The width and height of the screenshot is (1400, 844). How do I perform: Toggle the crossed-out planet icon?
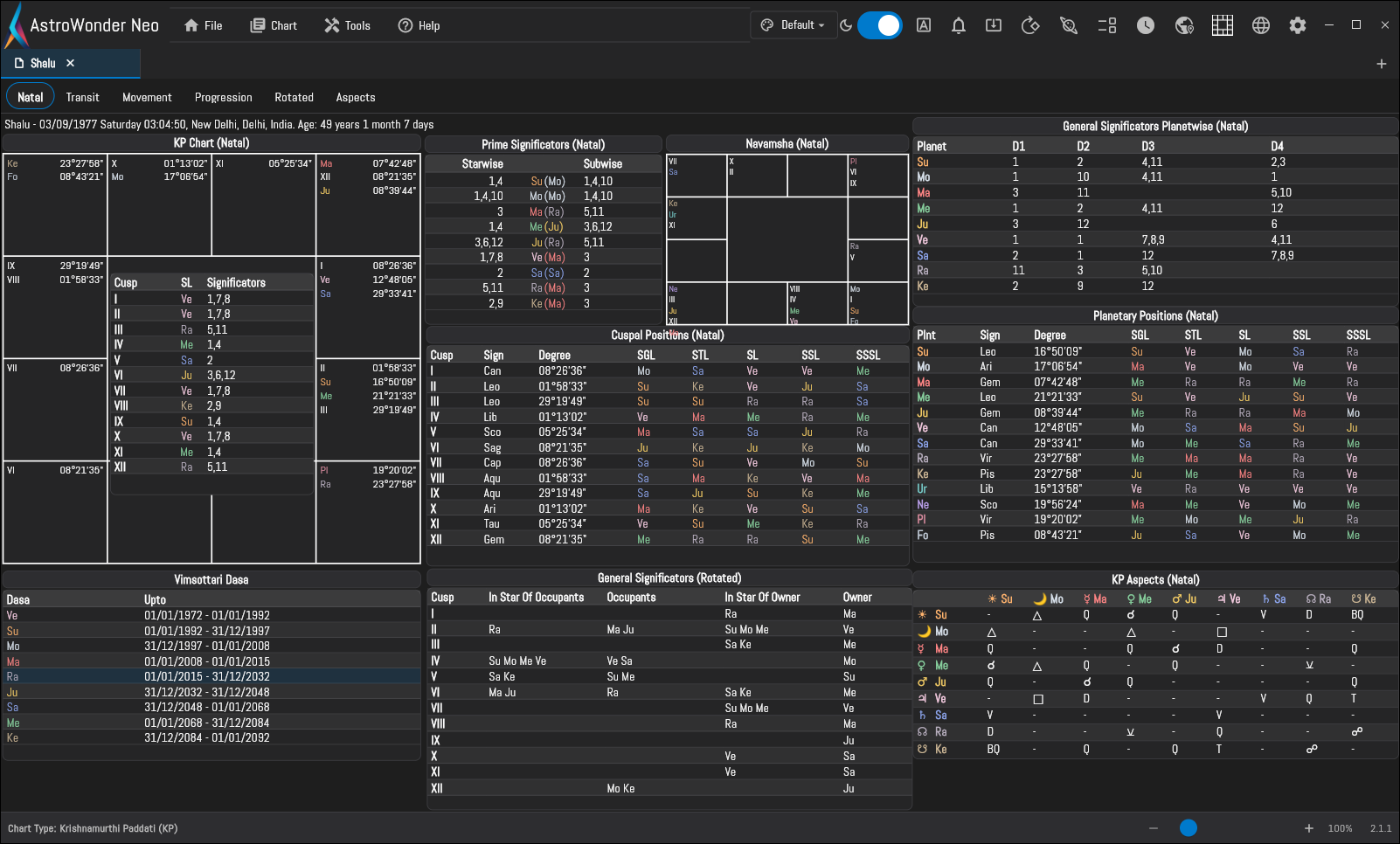pos(1068,25)
